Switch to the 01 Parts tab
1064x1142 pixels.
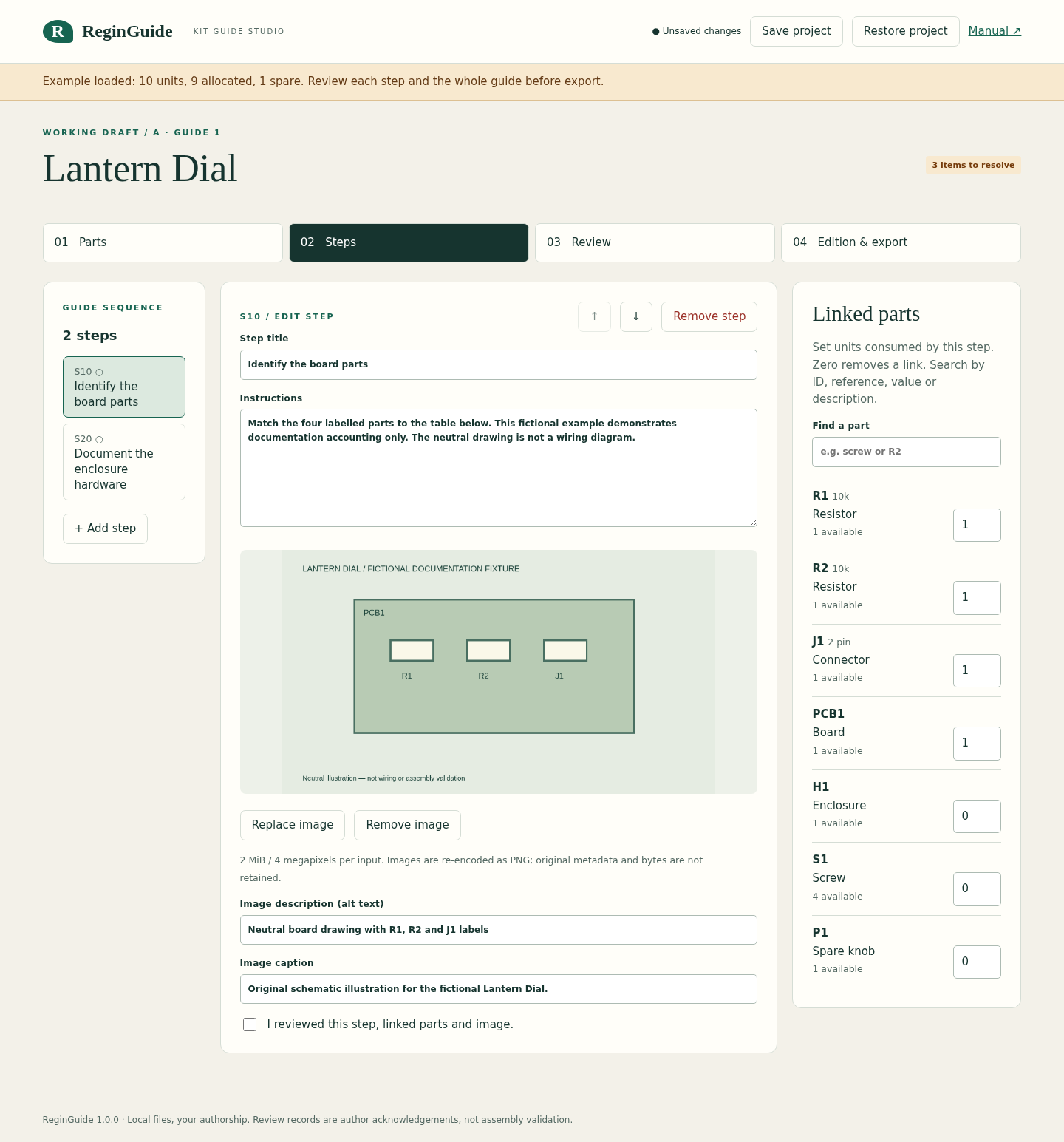pos(163,242)
